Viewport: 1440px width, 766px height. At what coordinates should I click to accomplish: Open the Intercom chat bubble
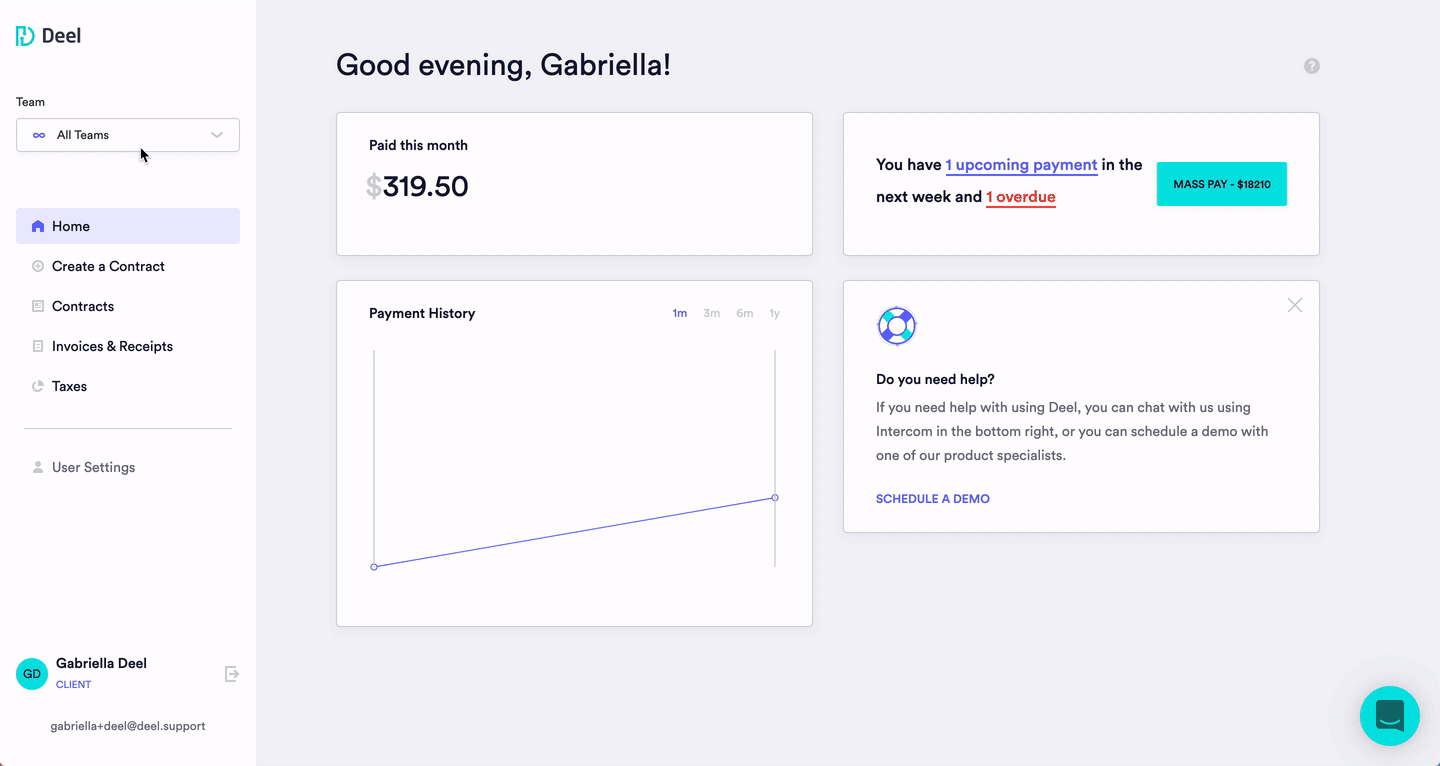point(1389,716)
